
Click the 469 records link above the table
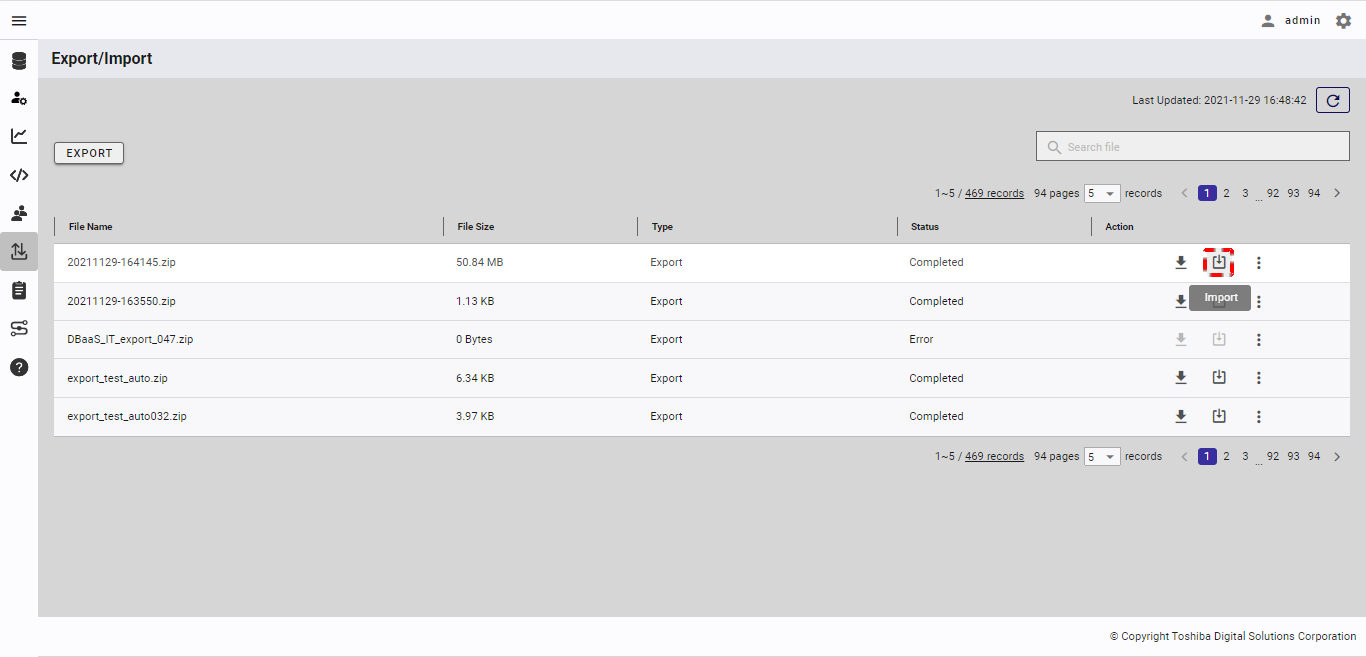pyautogui.click(x=994, y=193)
